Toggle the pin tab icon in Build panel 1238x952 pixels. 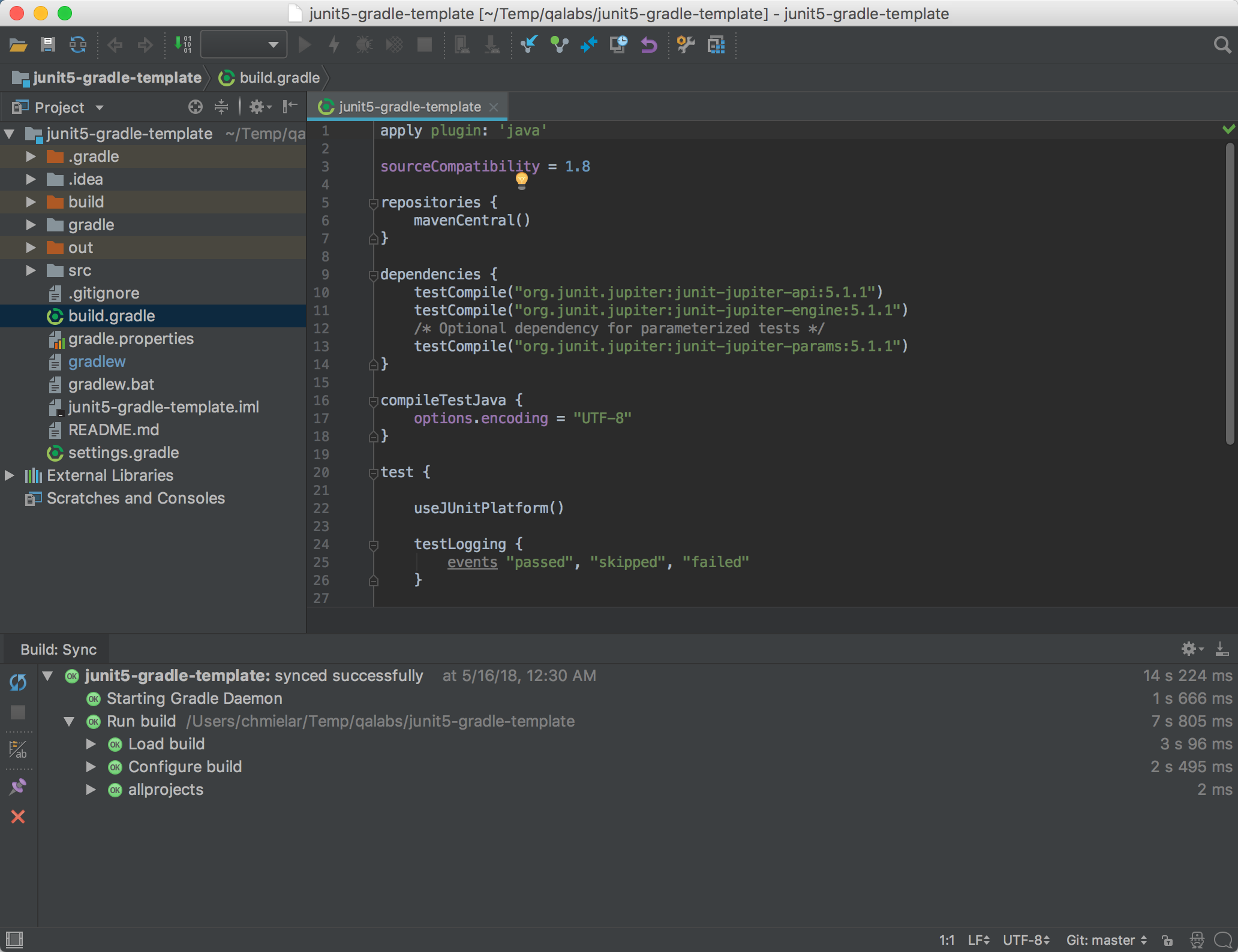pos(18,787)
